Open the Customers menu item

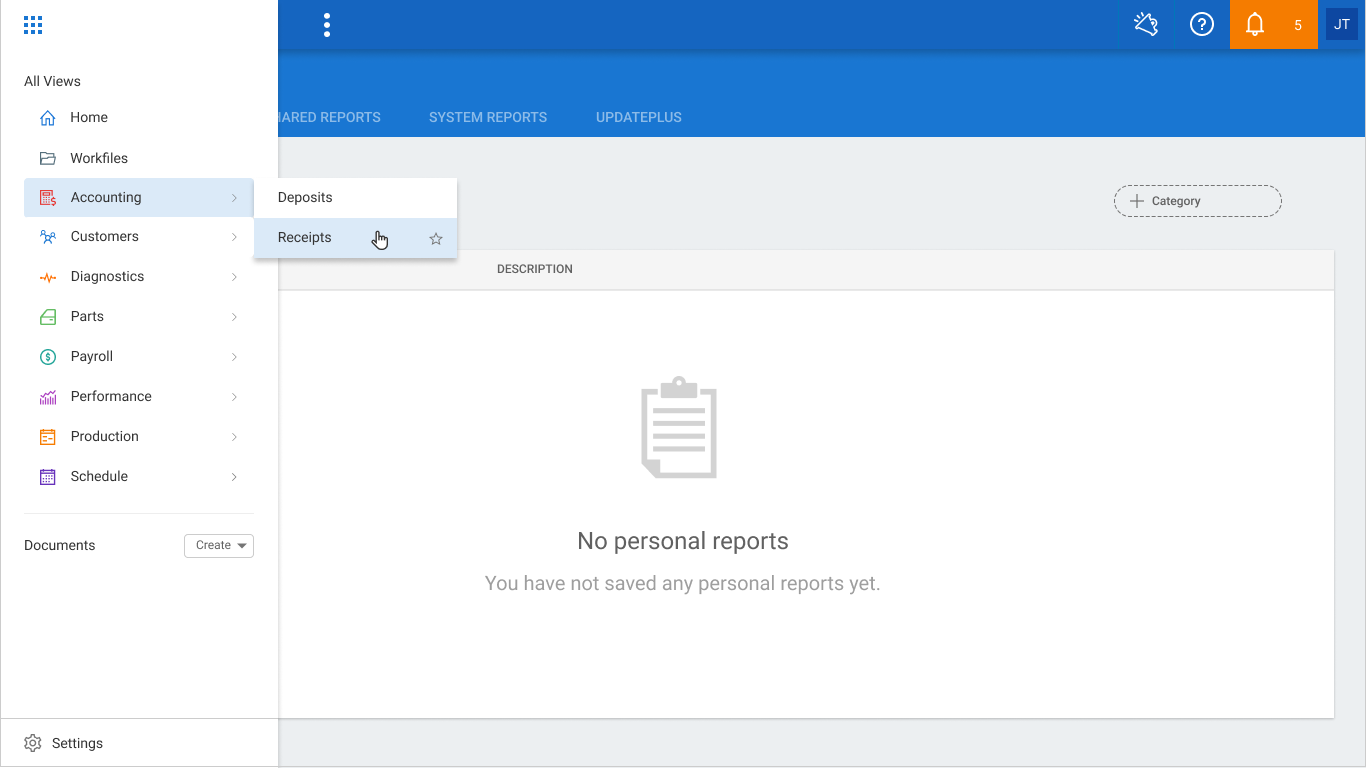point(139,237)
